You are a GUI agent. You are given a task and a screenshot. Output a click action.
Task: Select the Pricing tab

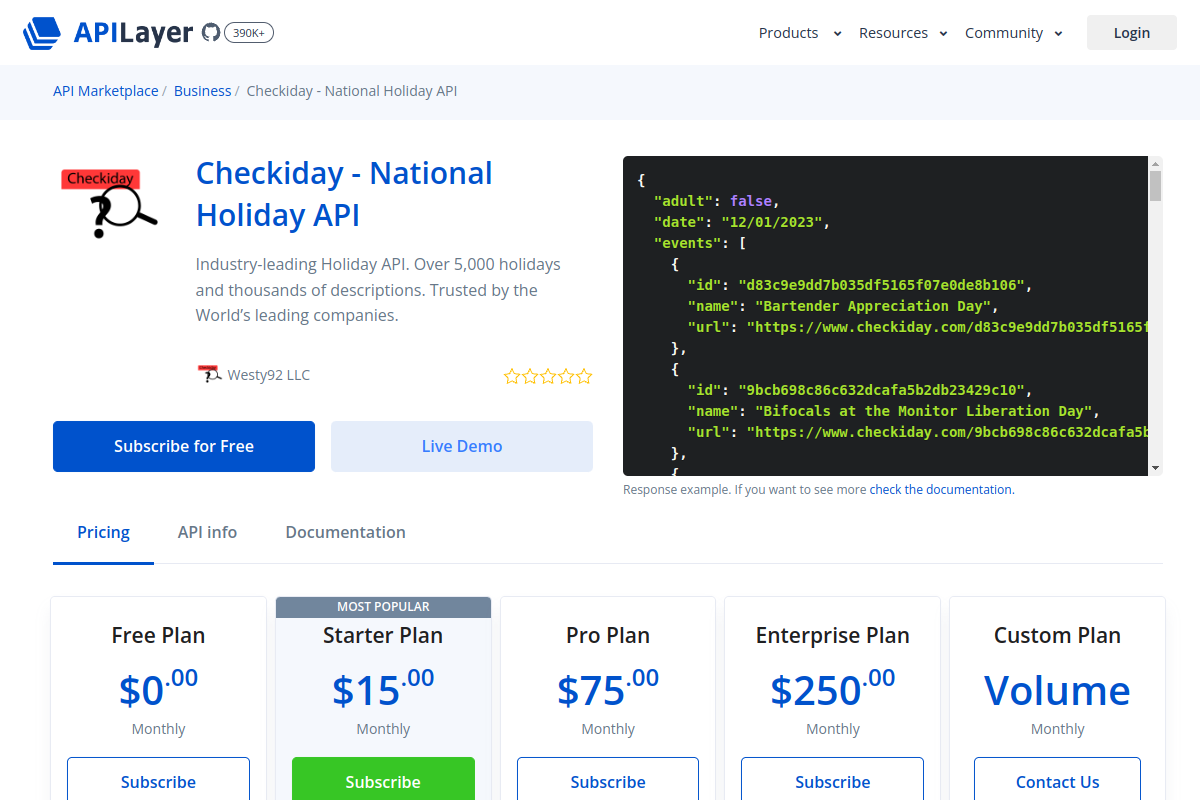coord(104,532)
